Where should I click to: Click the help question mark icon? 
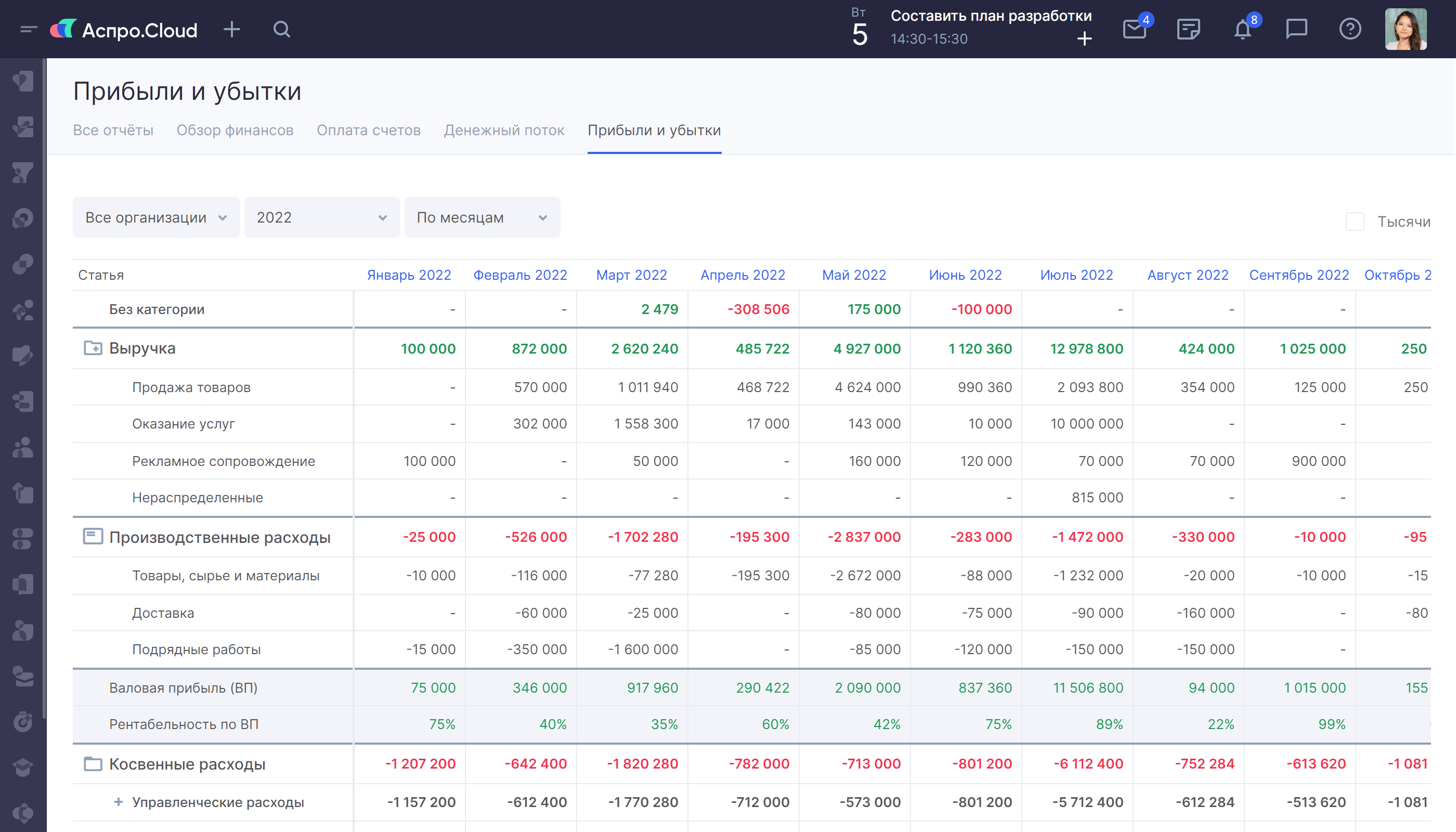[x=1350, y=29]
